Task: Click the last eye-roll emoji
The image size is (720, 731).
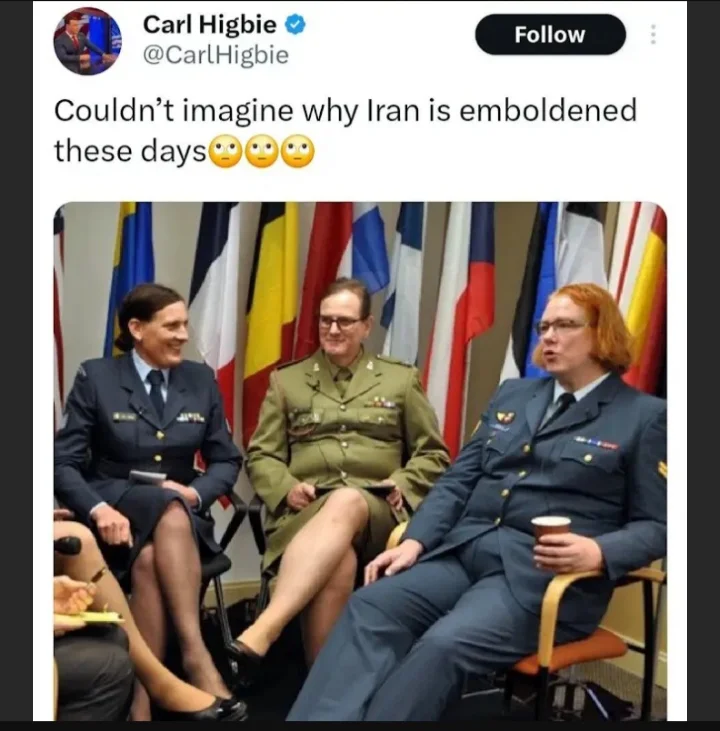Action: 298,151
